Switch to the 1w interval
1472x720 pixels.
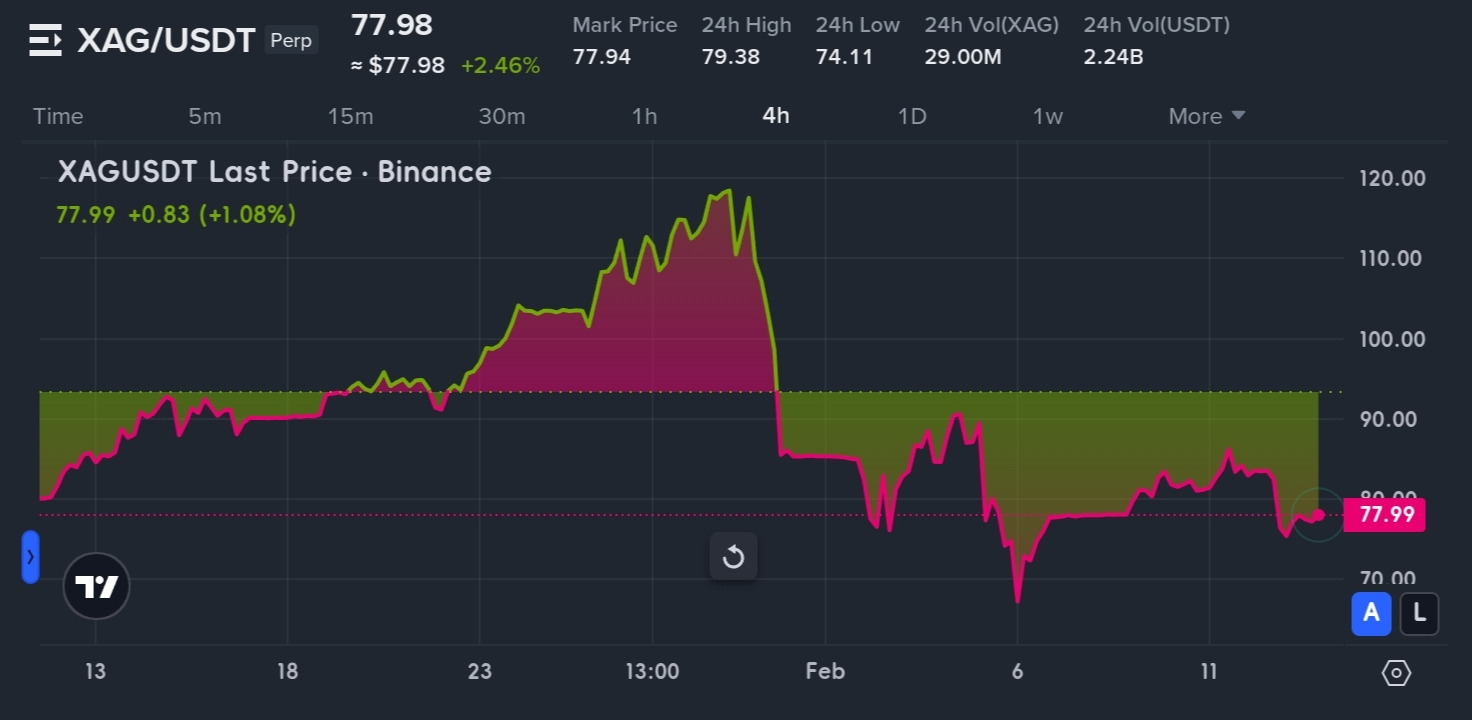(x=1047, y=116)
